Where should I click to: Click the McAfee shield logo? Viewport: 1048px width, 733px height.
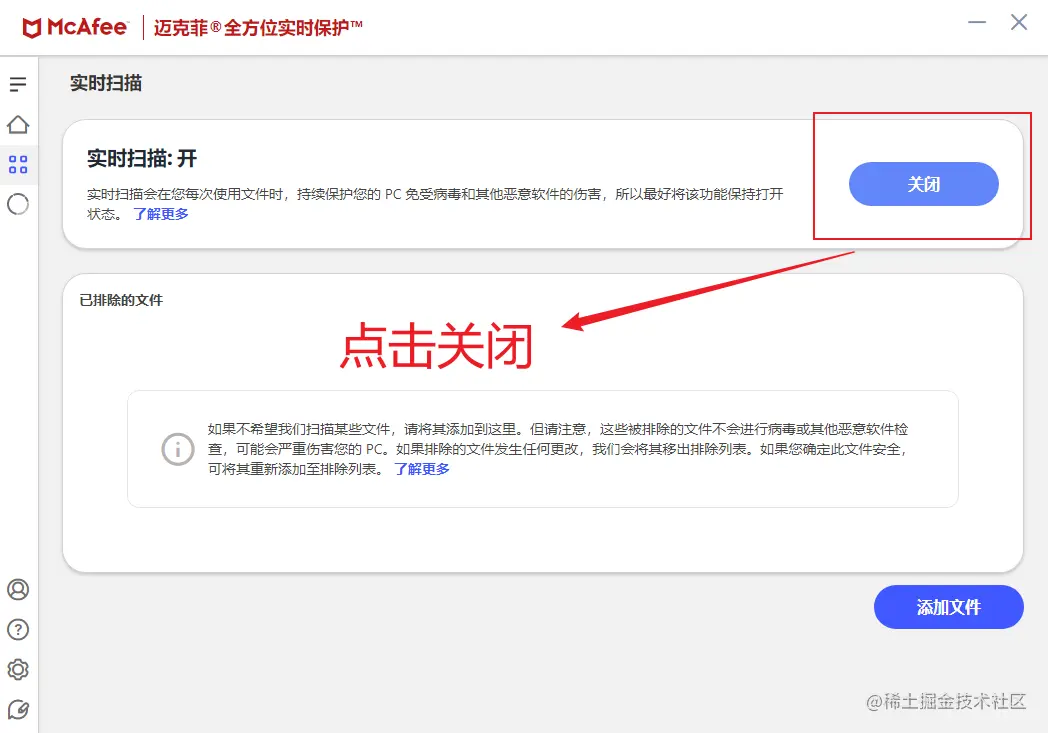pyautogui.click(x=31, y=28)
